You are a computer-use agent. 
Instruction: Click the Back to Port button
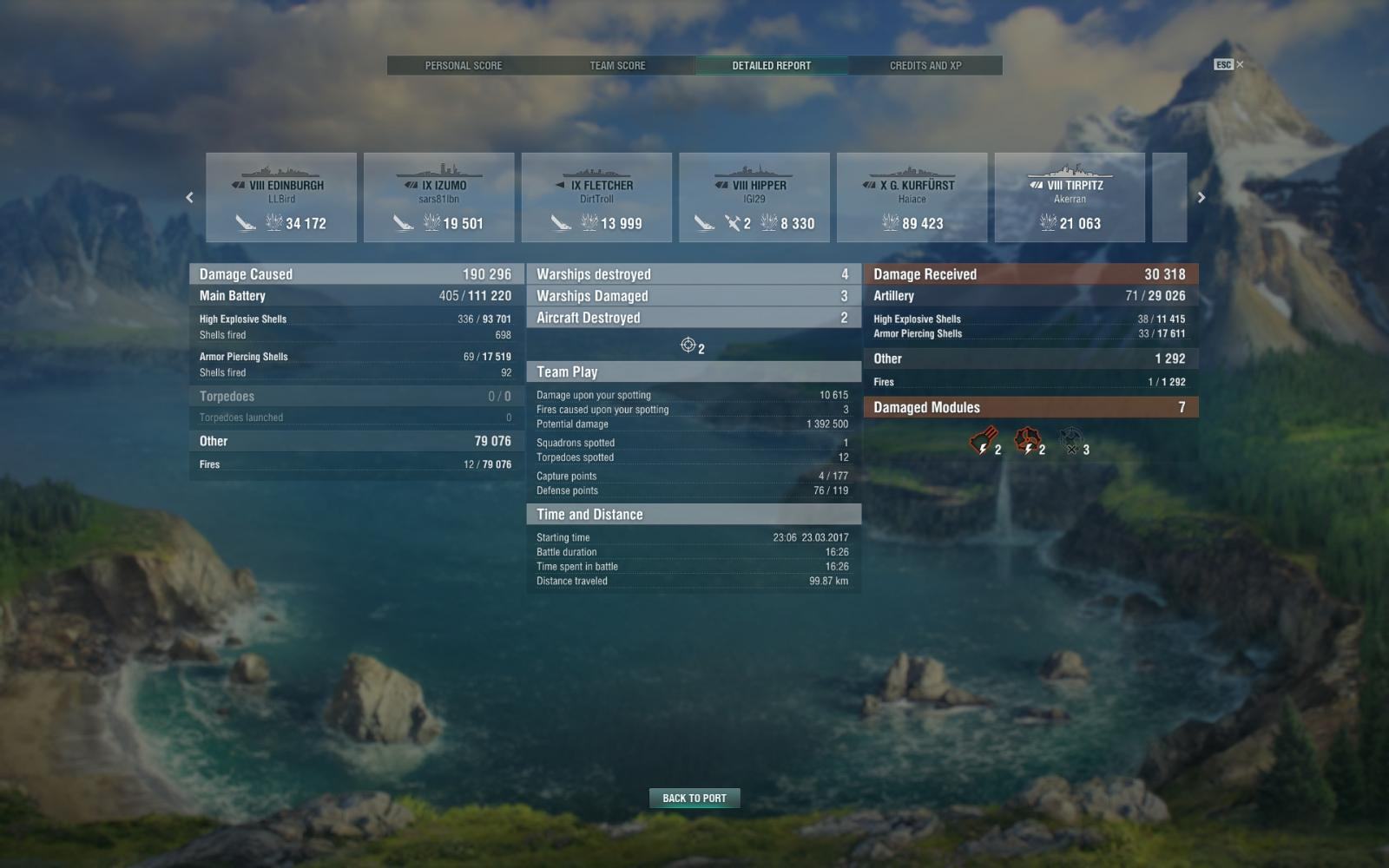coord(694,798)
